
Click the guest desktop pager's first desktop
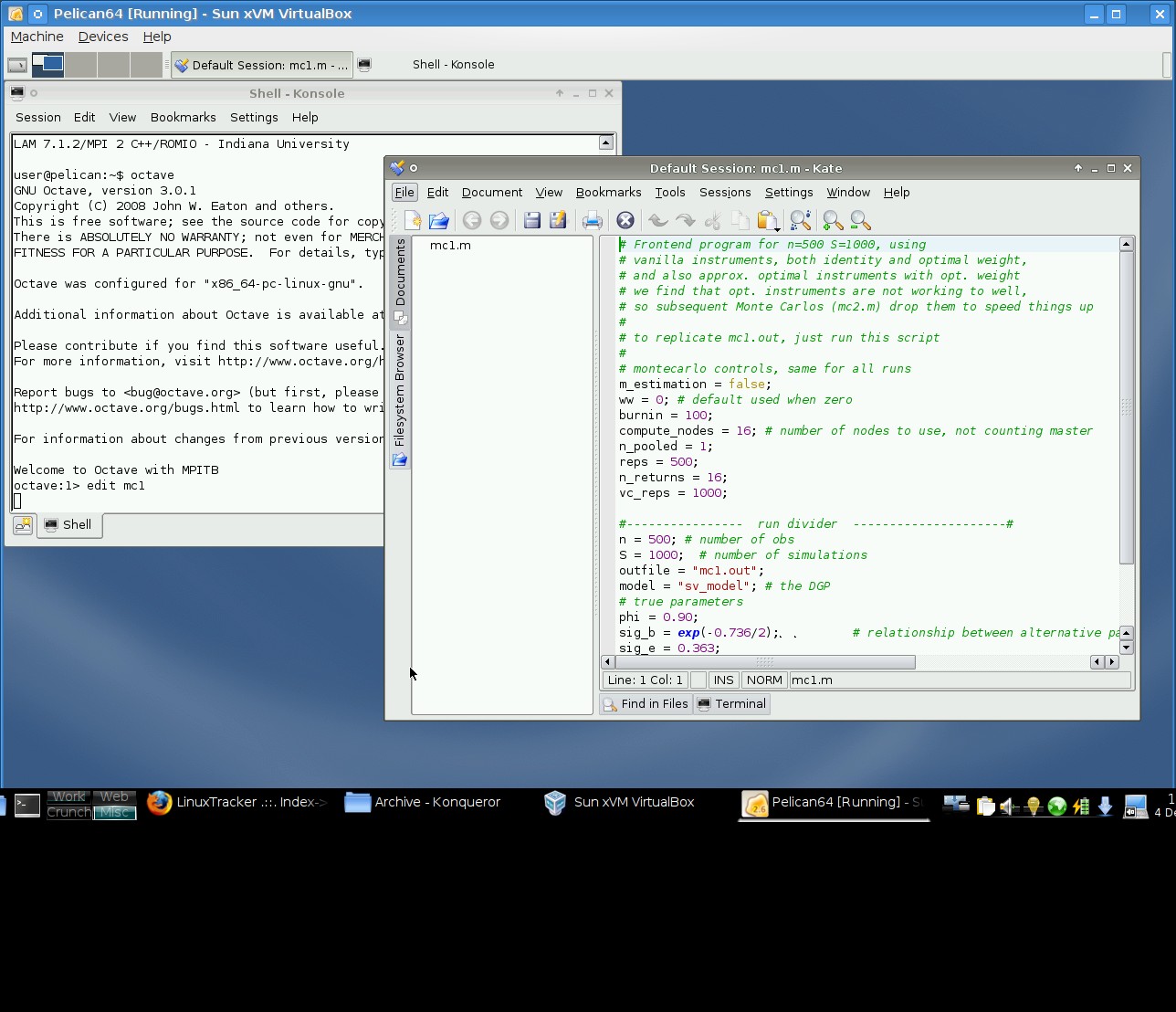(x=47, y=64)
